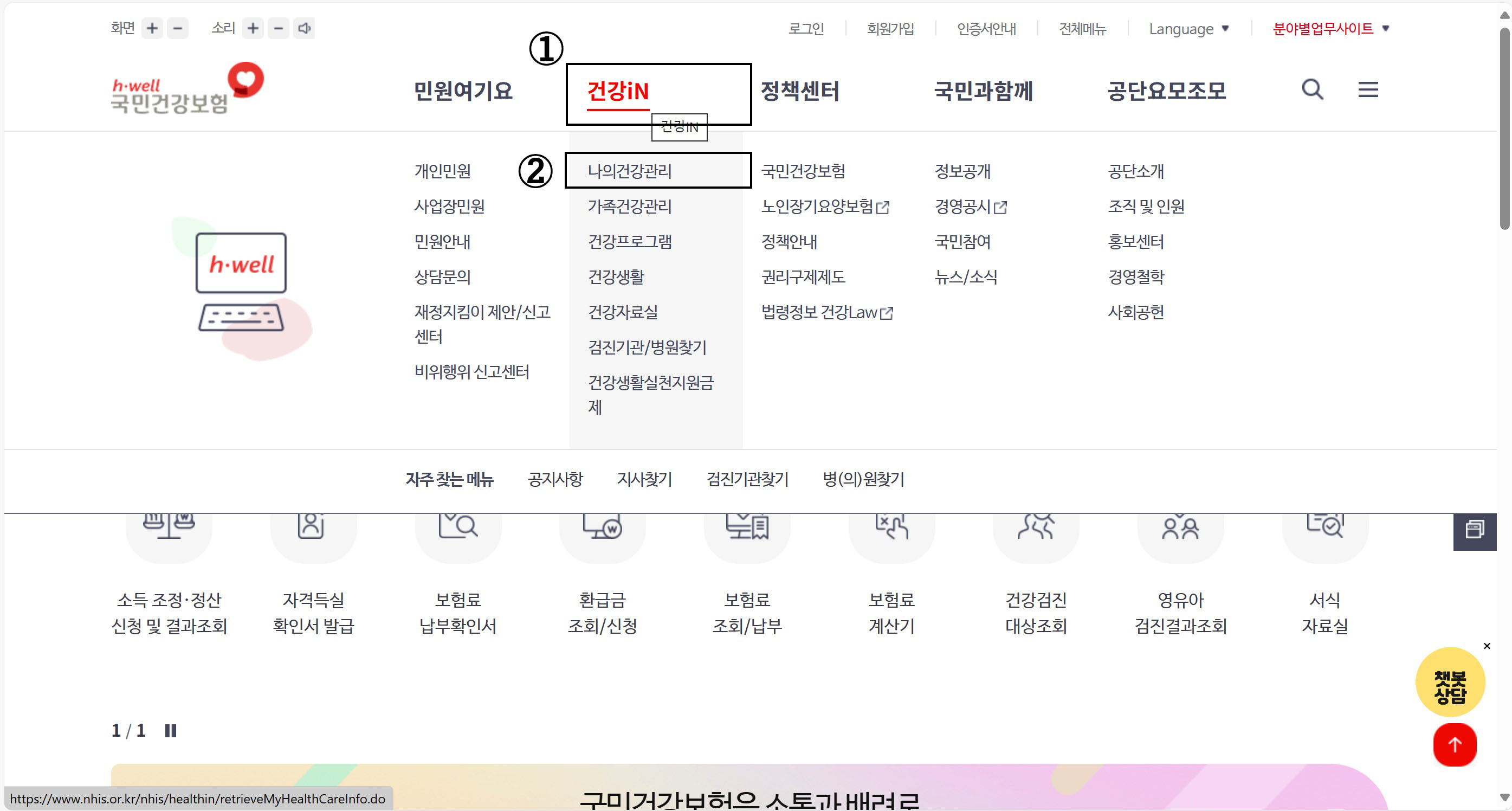Viewport: 1512px width, 811px height.
Task: Click the 로그인 link
Action: coord(806,29)
